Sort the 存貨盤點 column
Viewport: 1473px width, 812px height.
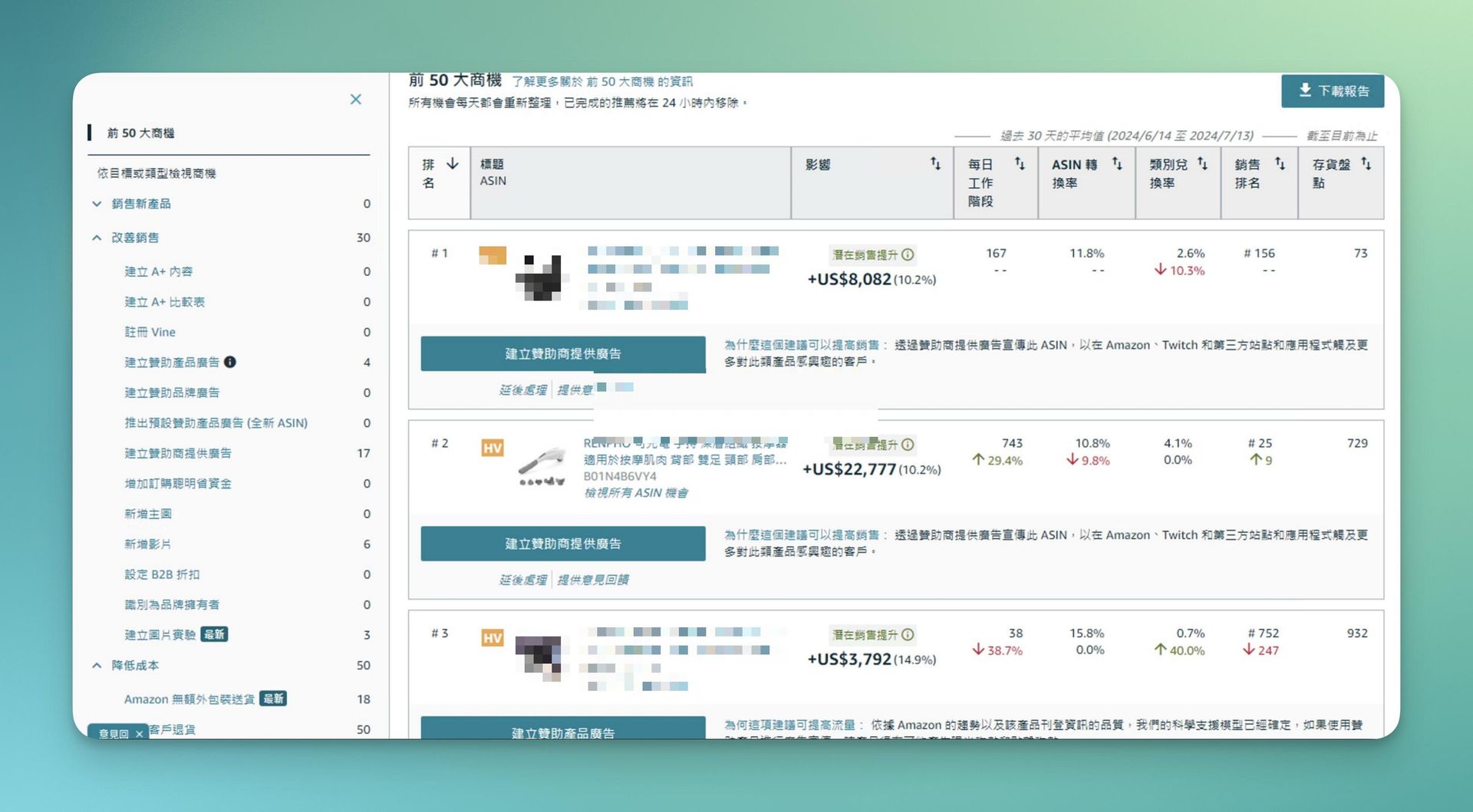(x=1366, y=163)
